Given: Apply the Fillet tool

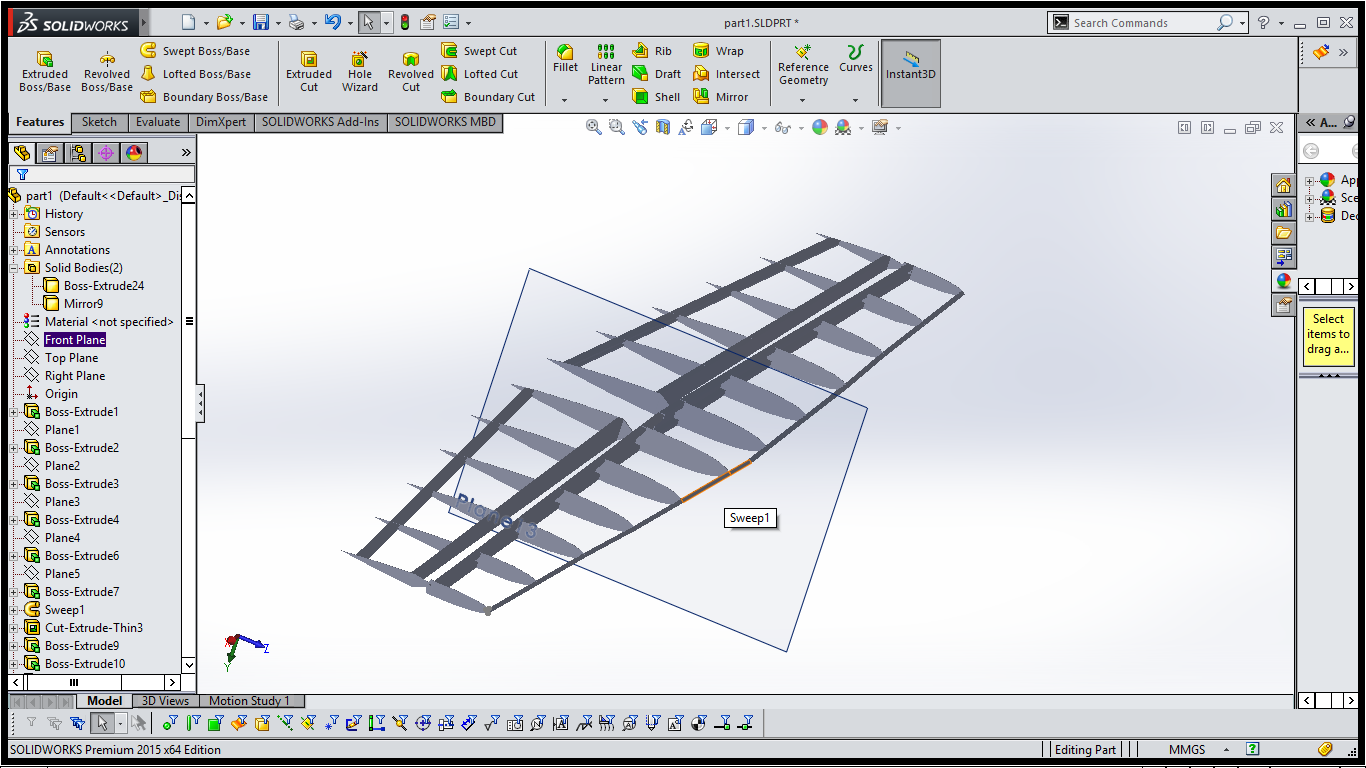Looking at the screenshot, I should pos(565,59).
